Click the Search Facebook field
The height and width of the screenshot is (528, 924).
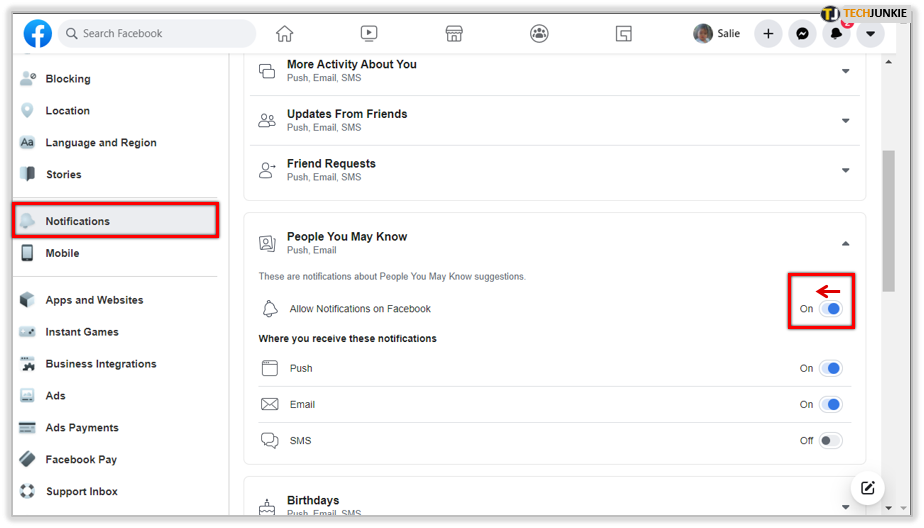157,34
